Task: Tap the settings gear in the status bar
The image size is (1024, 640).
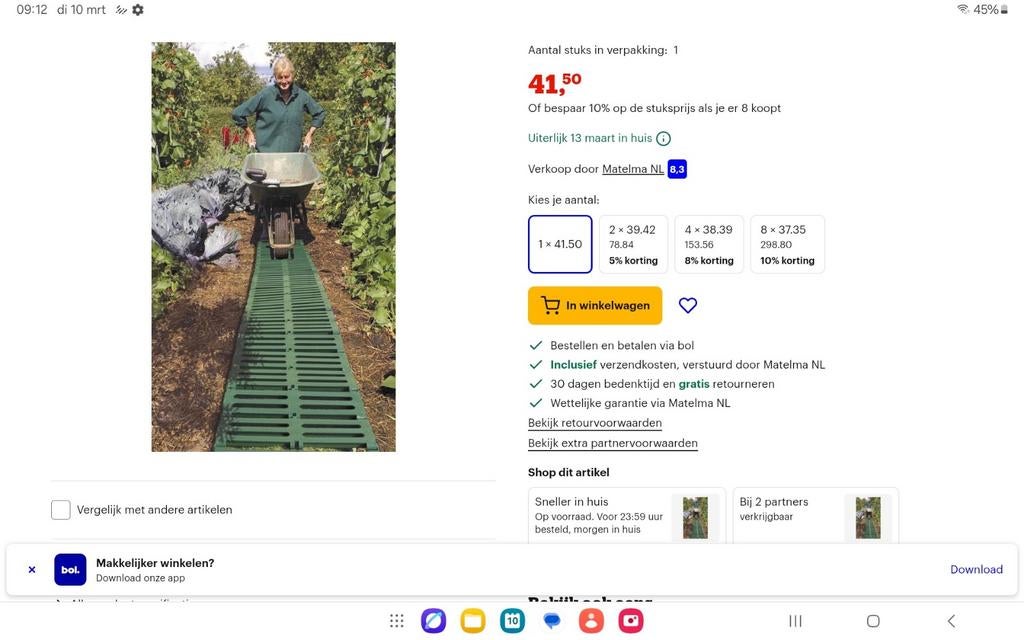Action: pyautogui.click(x=136, y=9)
